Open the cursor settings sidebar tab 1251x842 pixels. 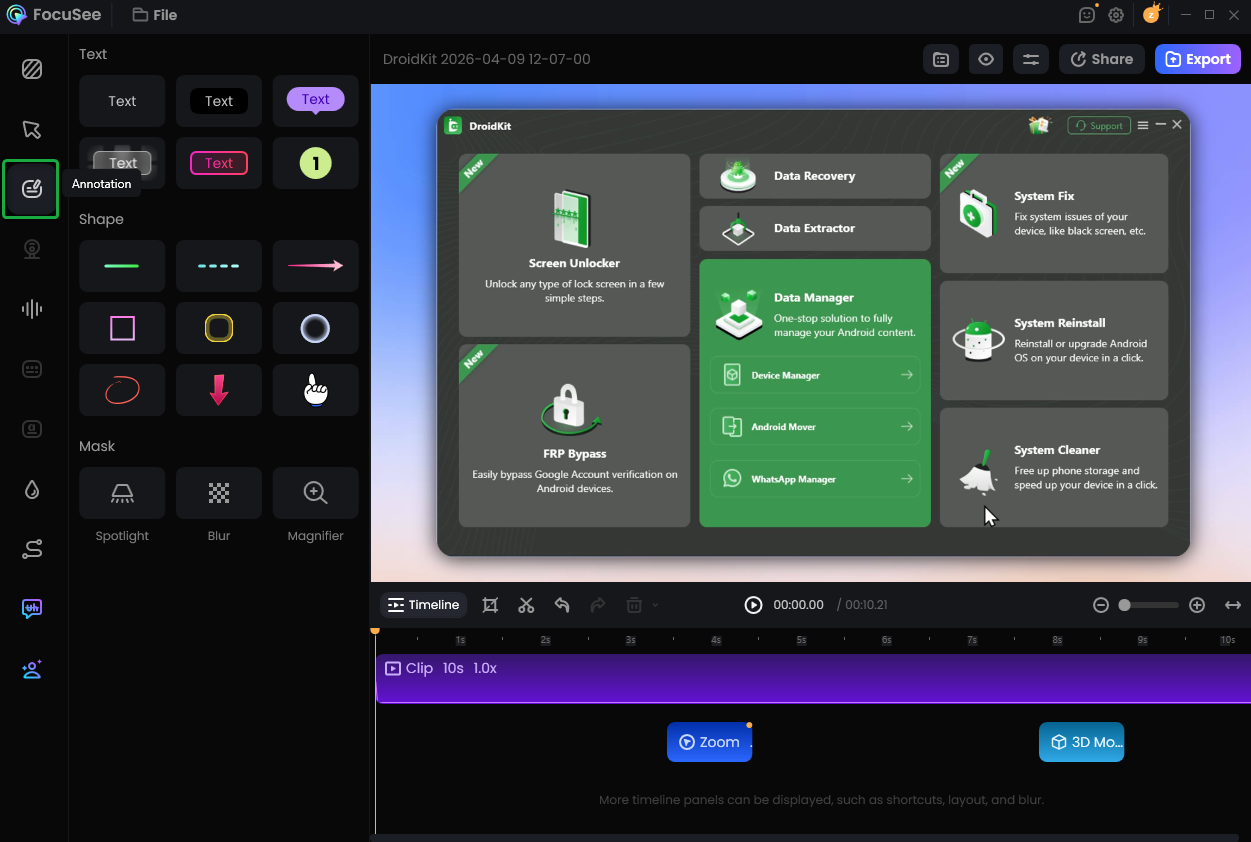coord(32,129)
